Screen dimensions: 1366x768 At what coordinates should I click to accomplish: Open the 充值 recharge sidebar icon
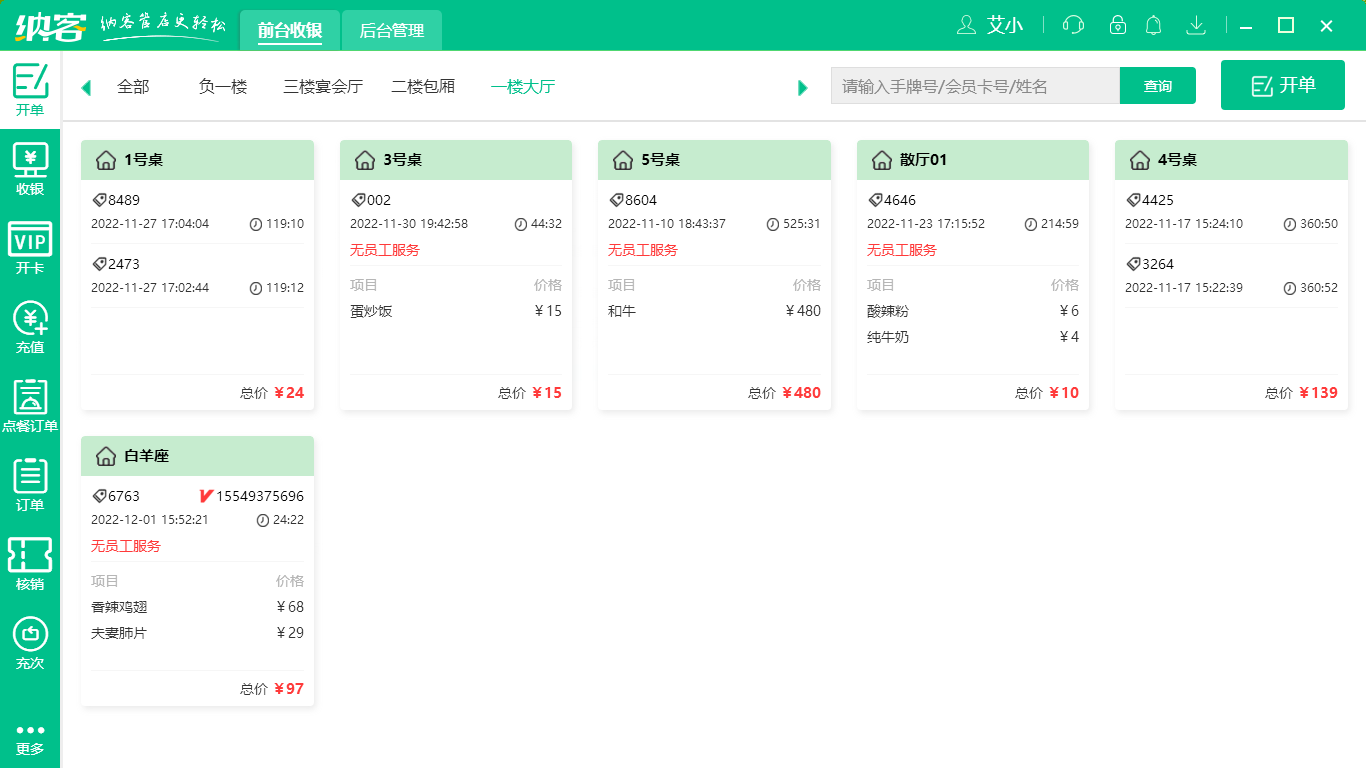coord(30,327)
